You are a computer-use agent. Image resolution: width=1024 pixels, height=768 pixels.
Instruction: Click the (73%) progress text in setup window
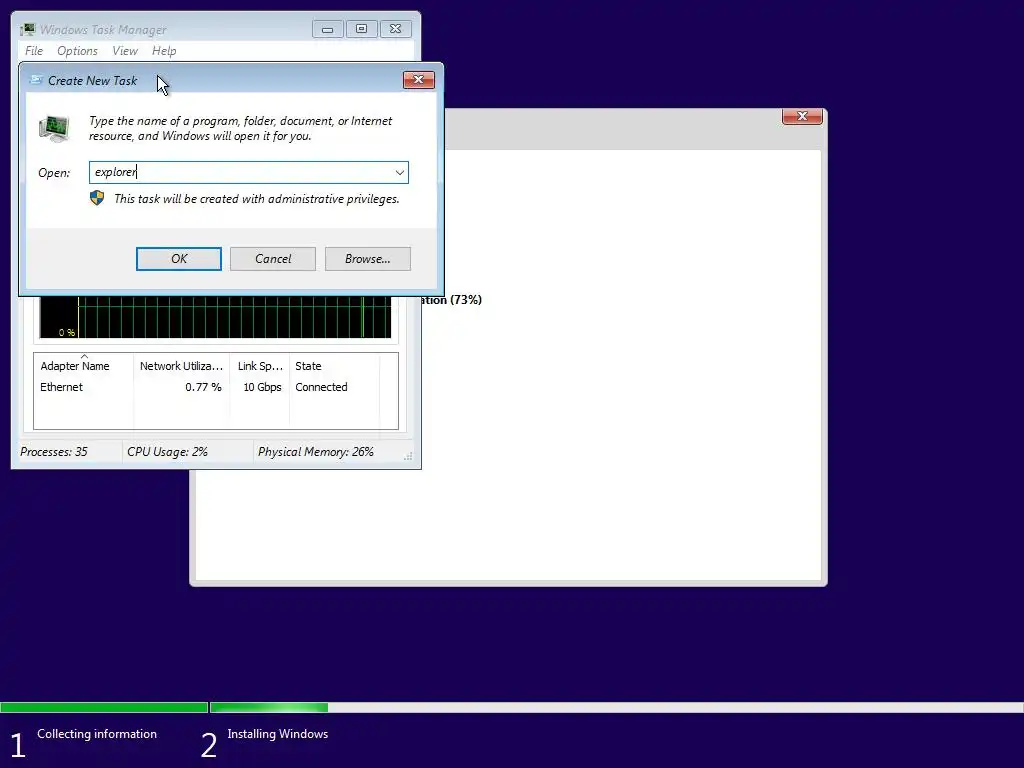tap(466, 300)
